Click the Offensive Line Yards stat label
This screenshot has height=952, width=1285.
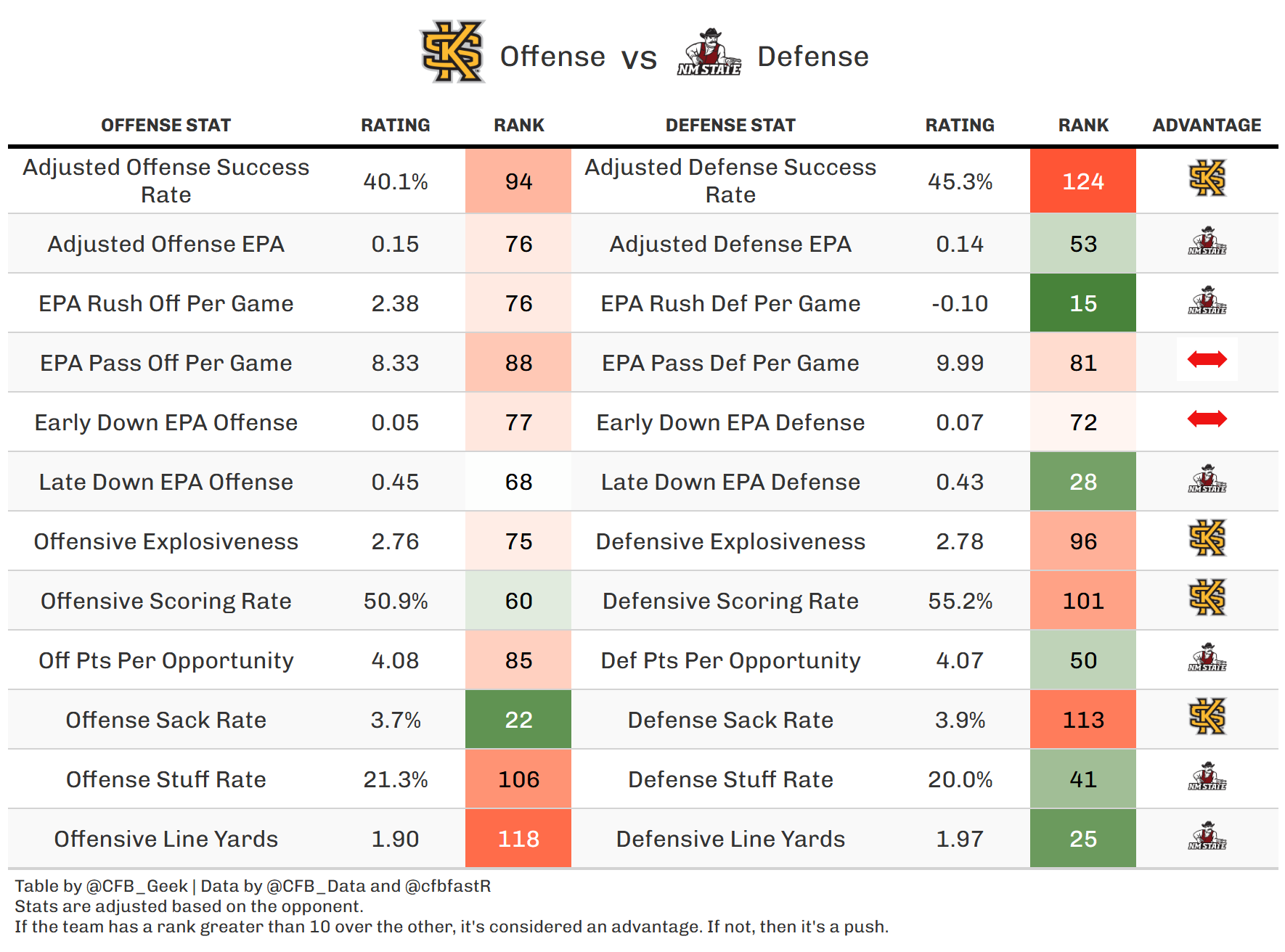pyautogui.click(x=166, y=839)
